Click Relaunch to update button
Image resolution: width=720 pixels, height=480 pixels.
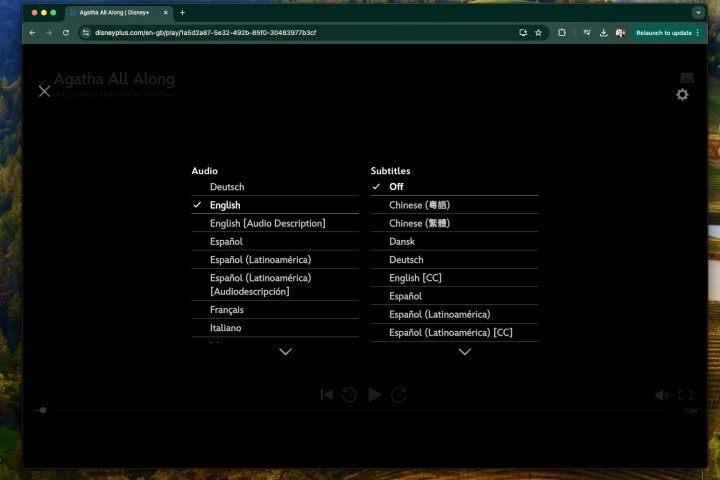coord(666,32)
